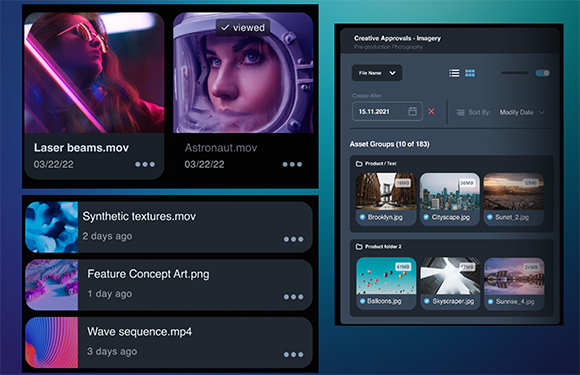Expand the Modify Date sort dropdown

(x=522, y=112)
